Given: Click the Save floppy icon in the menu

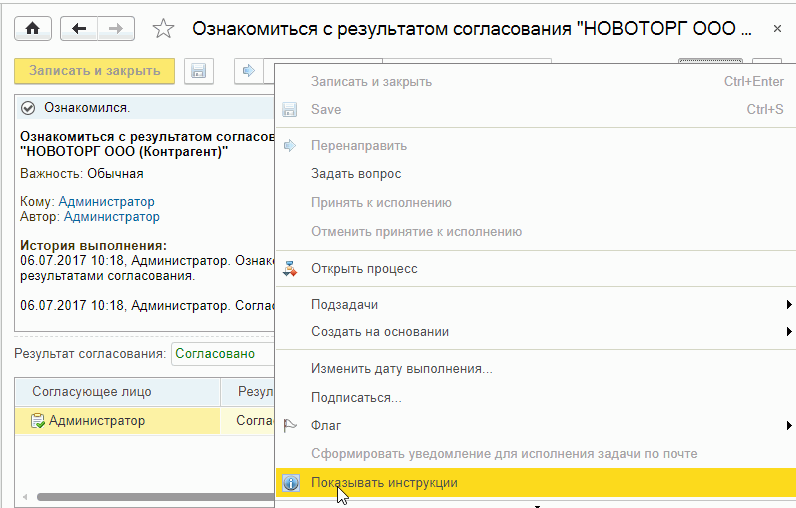Looking at the screenshot, I should pyautogui.click(x=289, y=110).
